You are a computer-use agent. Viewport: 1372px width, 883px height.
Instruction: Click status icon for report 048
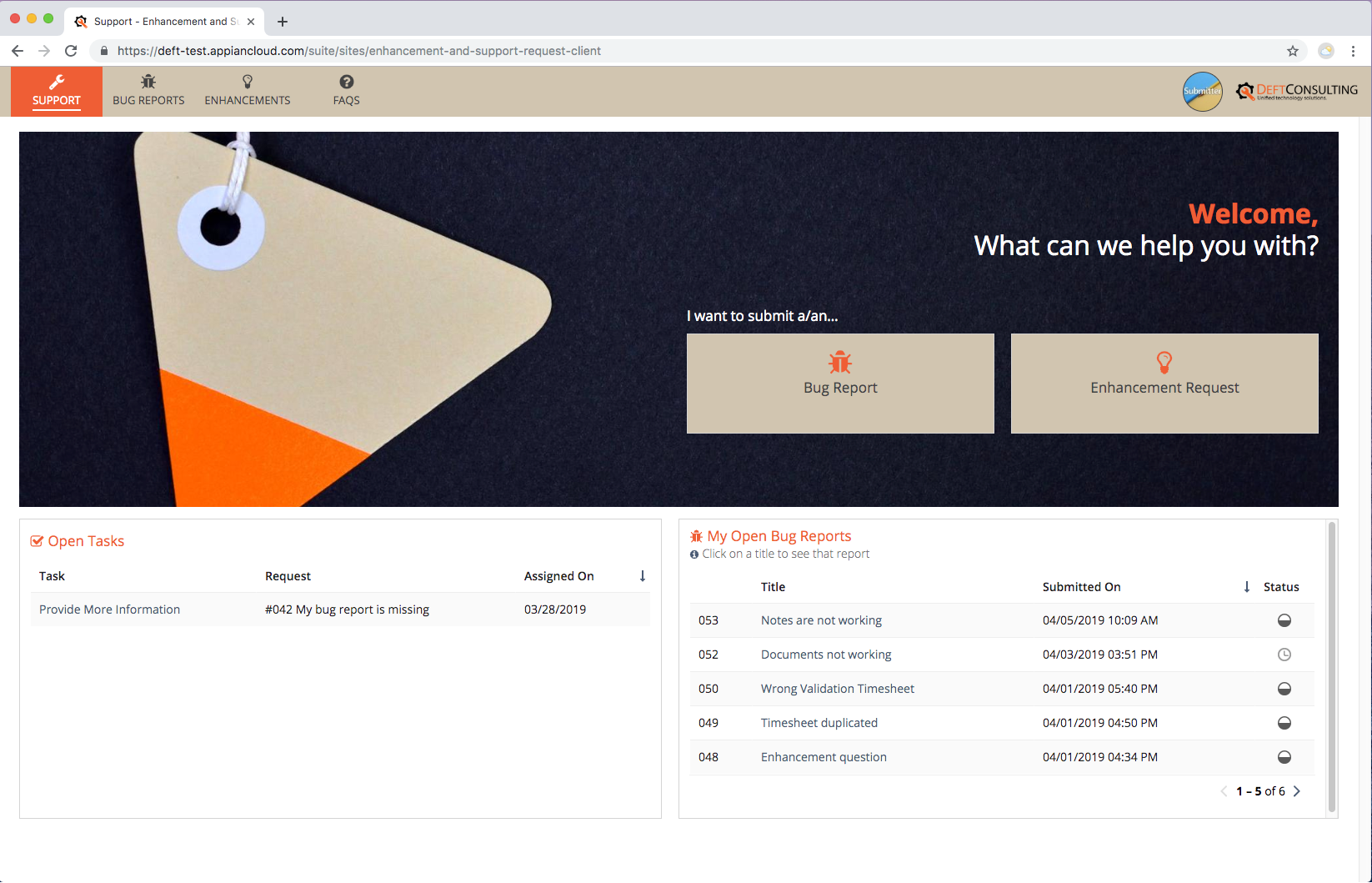1284,757
